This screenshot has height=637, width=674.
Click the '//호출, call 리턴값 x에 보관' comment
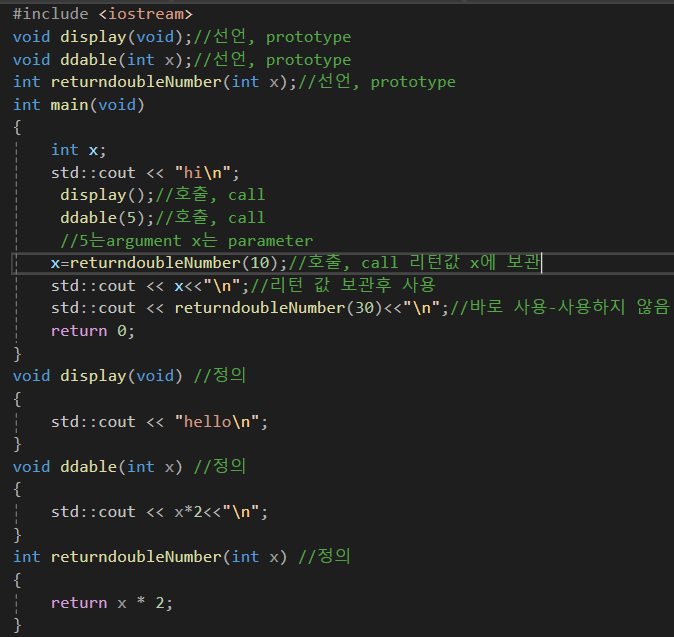(414, 262)
